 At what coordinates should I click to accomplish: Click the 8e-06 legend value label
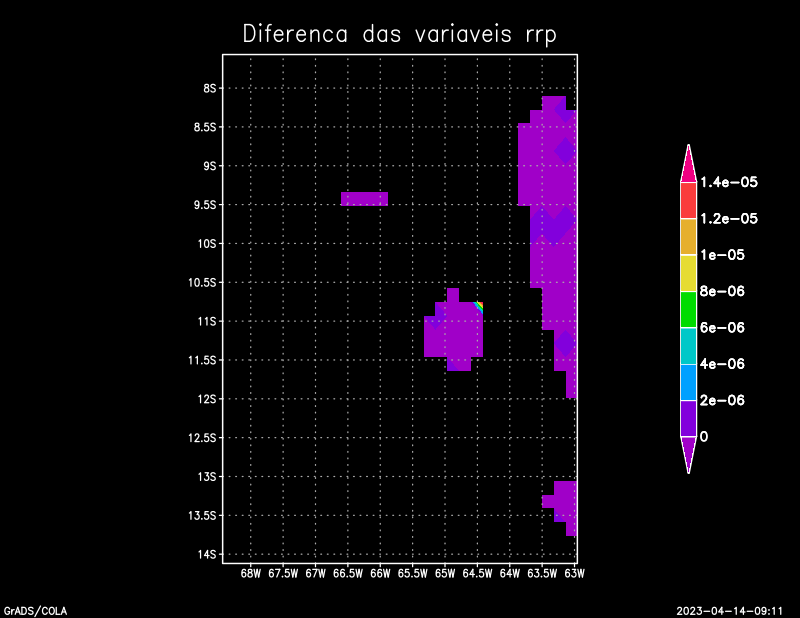point(721,291)
